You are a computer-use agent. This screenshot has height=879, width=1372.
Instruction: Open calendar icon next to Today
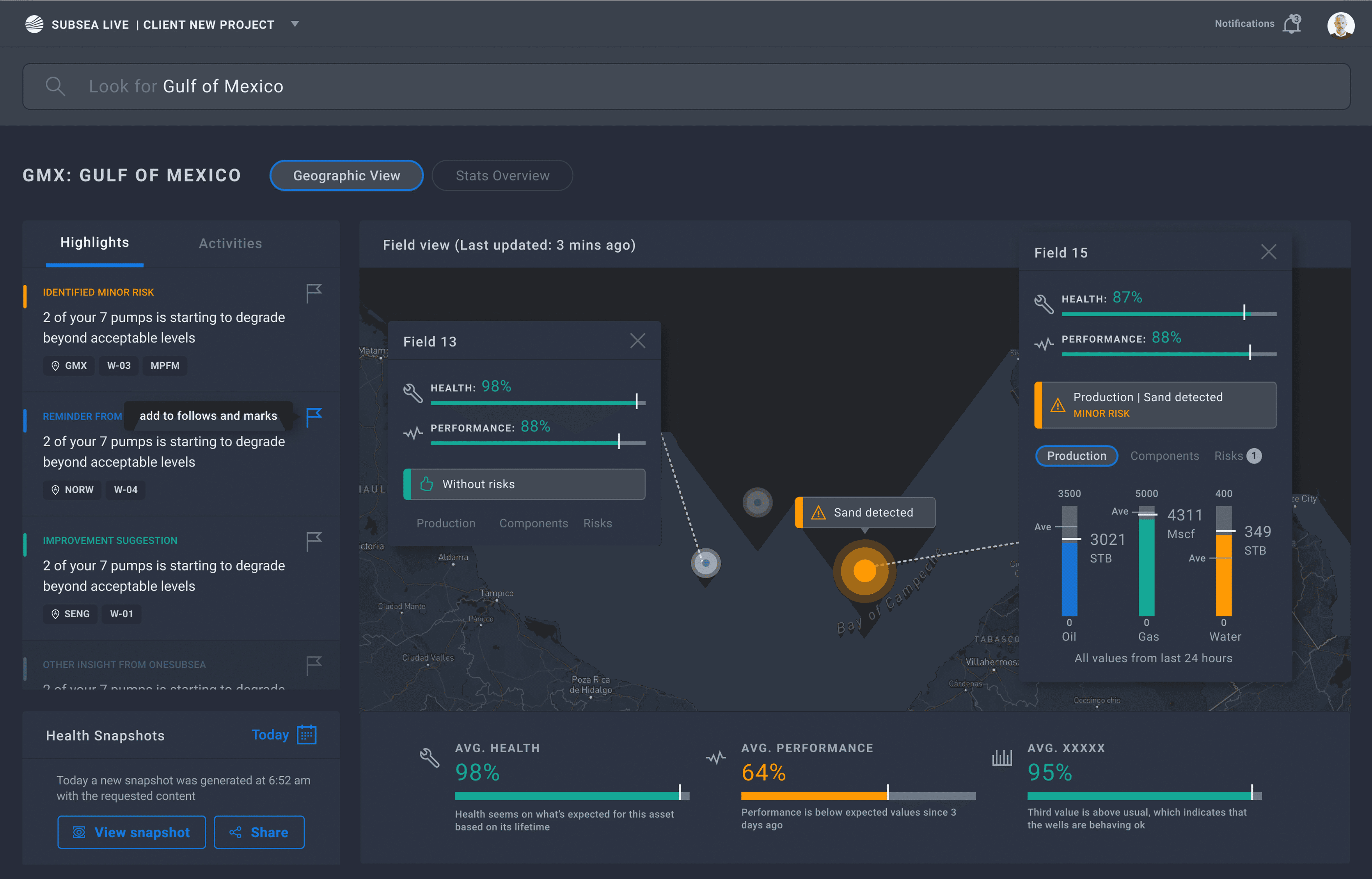coord(307,735)
